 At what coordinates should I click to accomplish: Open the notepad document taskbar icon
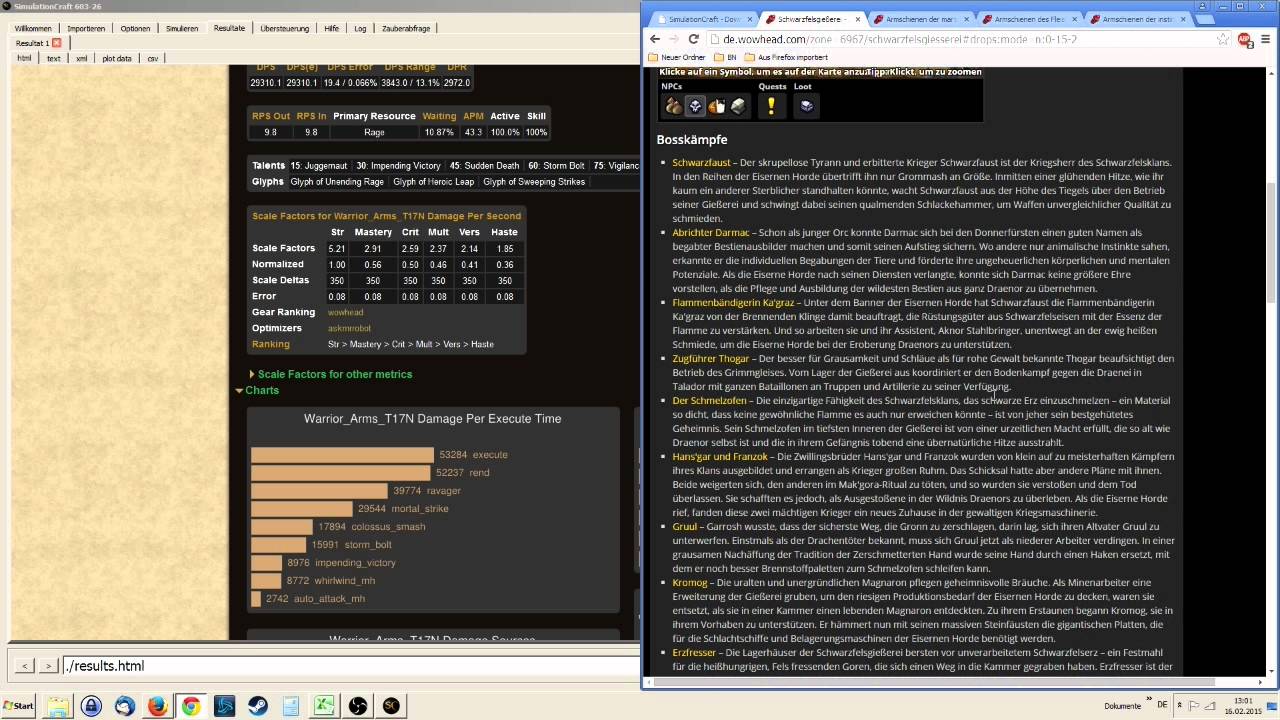pyautogui.click(x=290, y=706)
